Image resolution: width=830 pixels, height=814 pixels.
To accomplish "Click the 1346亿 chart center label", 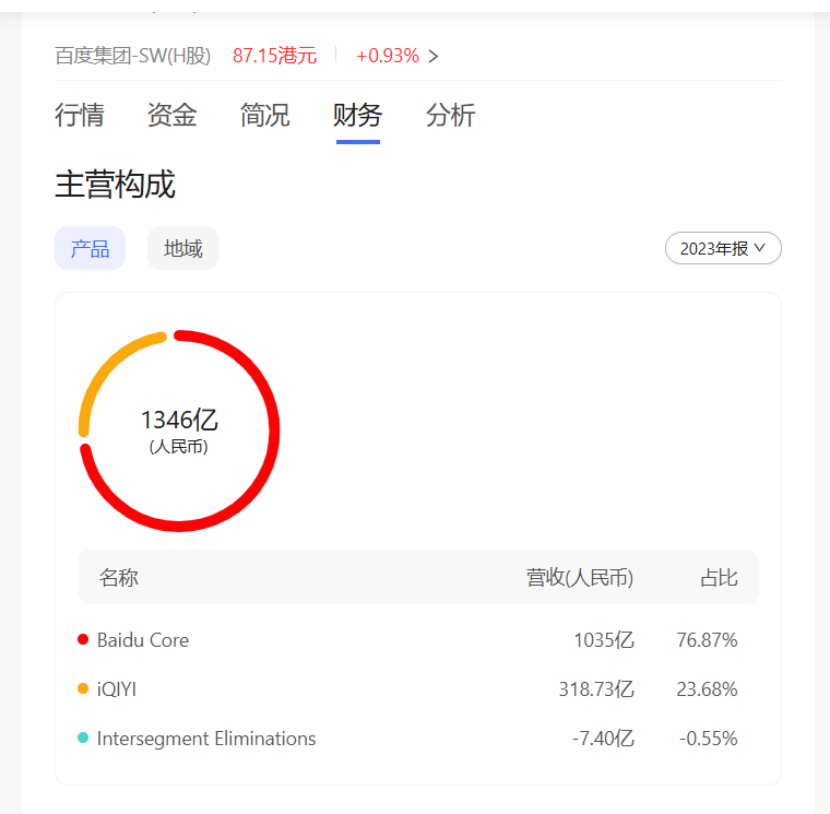I will pyautogui.click(x=180, y=421).
